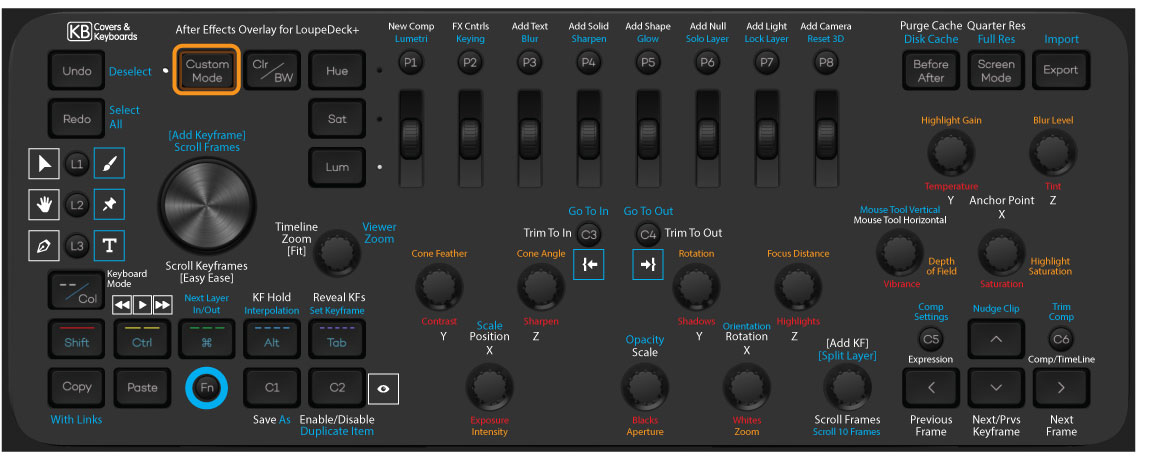Click the Tab Reveal KFs key
This screenshot has width=1154, height=459.
(336, 339)
